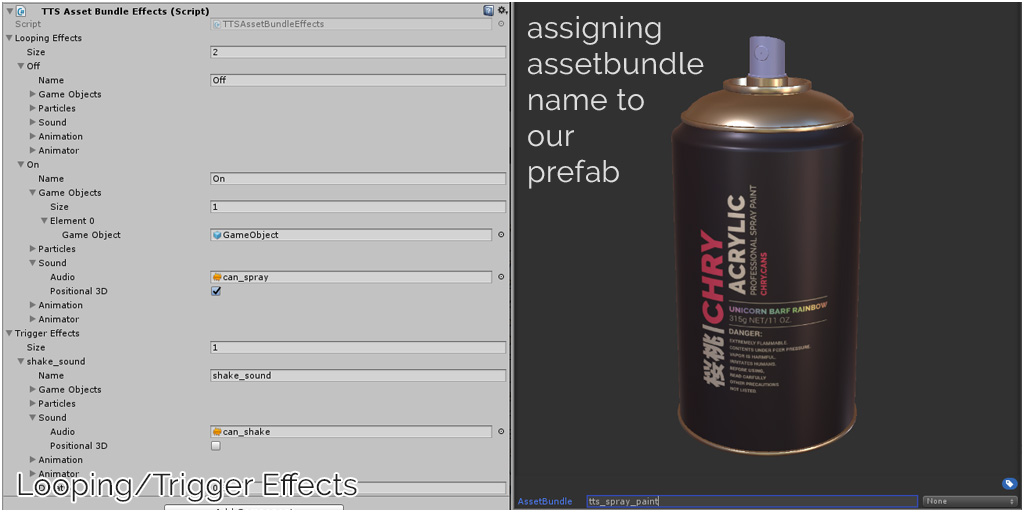The height and width of the screenshot is (512, 1024).
Task: Collapse the Off looping effect
Action: [21, 66]
